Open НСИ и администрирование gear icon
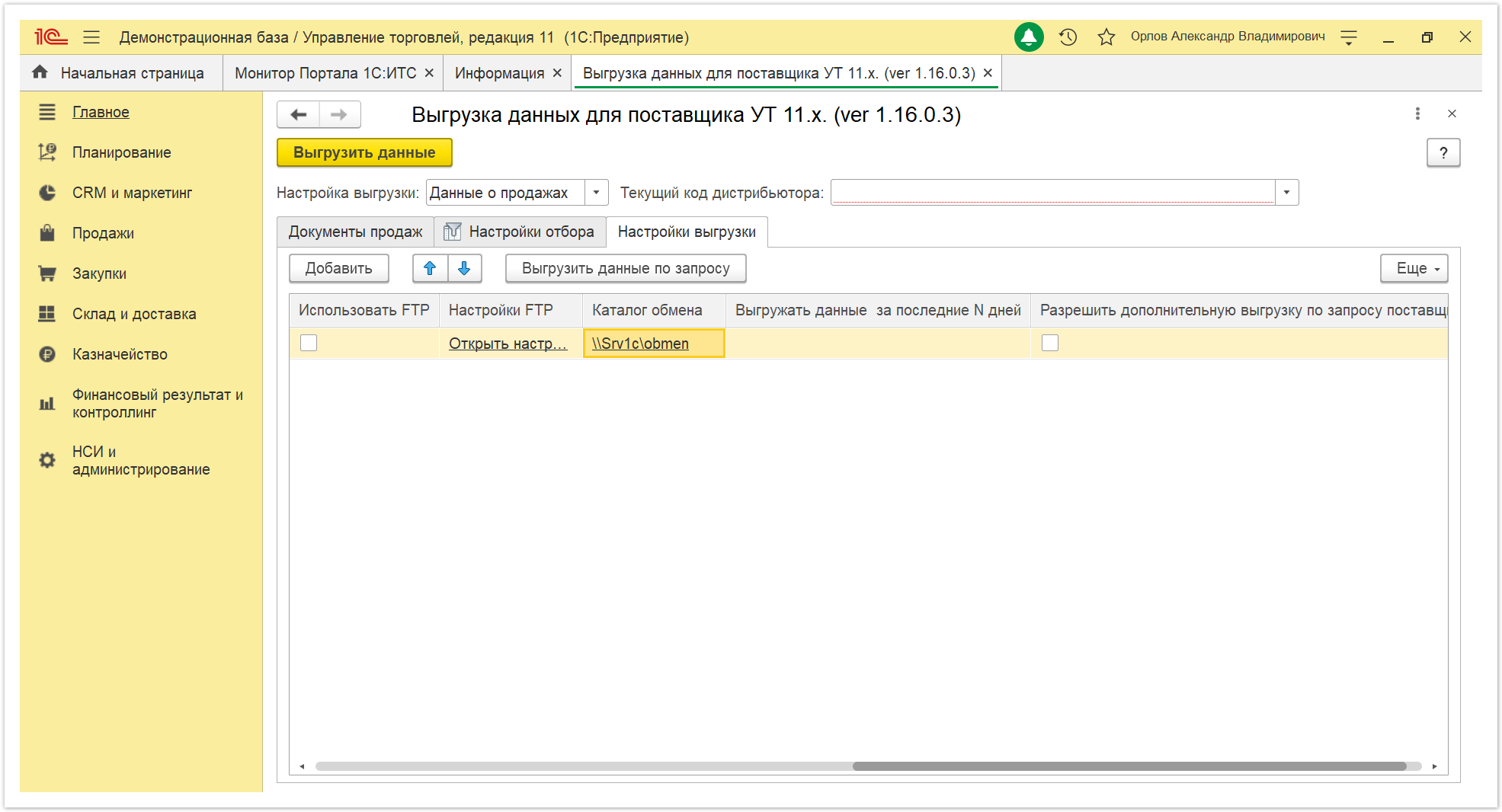 pyautogui.click(x=47, y=460)
